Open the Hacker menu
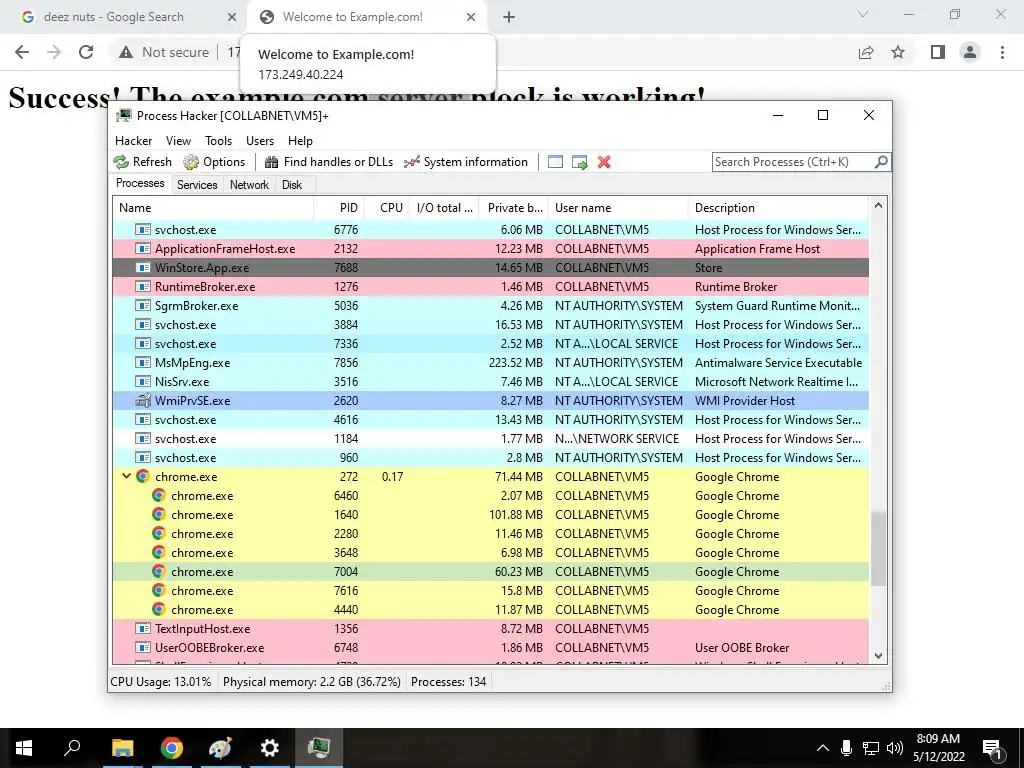 [x=133, y=140]
